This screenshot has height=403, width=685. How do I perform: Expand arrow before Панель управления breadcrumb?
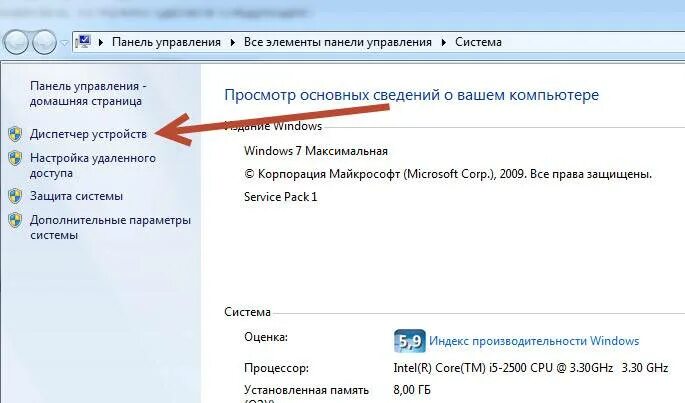(x=101, y=42)
